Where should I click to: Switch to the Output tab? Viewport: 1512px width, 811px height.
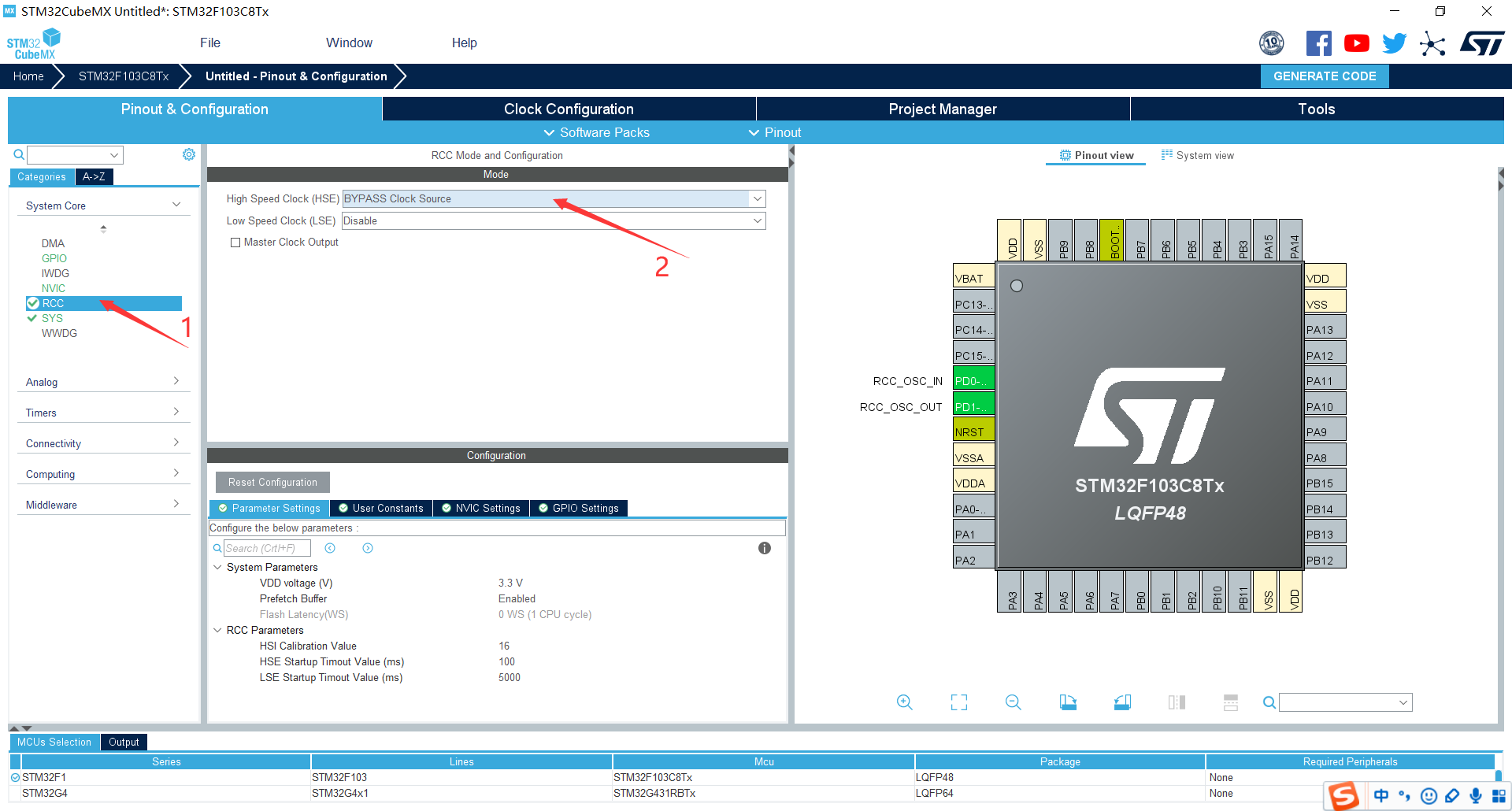pyautogui.click(x=124, y=742)
